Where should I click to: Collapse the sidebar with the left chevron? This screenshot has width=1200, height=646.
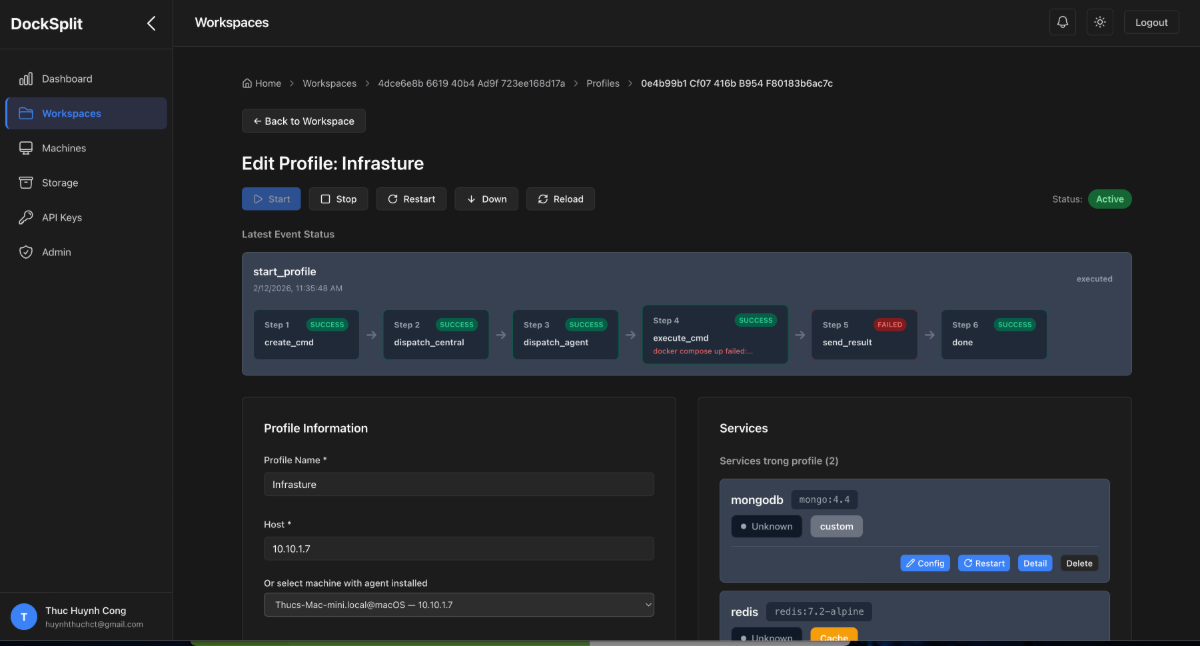tap(151, 22)
